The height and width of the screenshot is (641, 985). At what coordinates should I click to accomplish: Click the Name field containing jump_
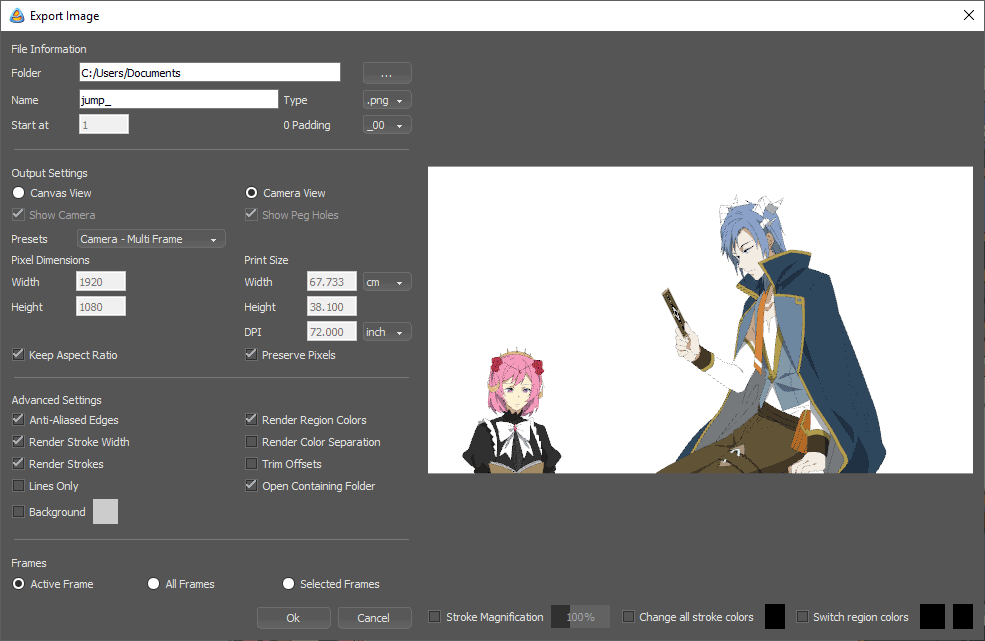[x=178, y=99]
